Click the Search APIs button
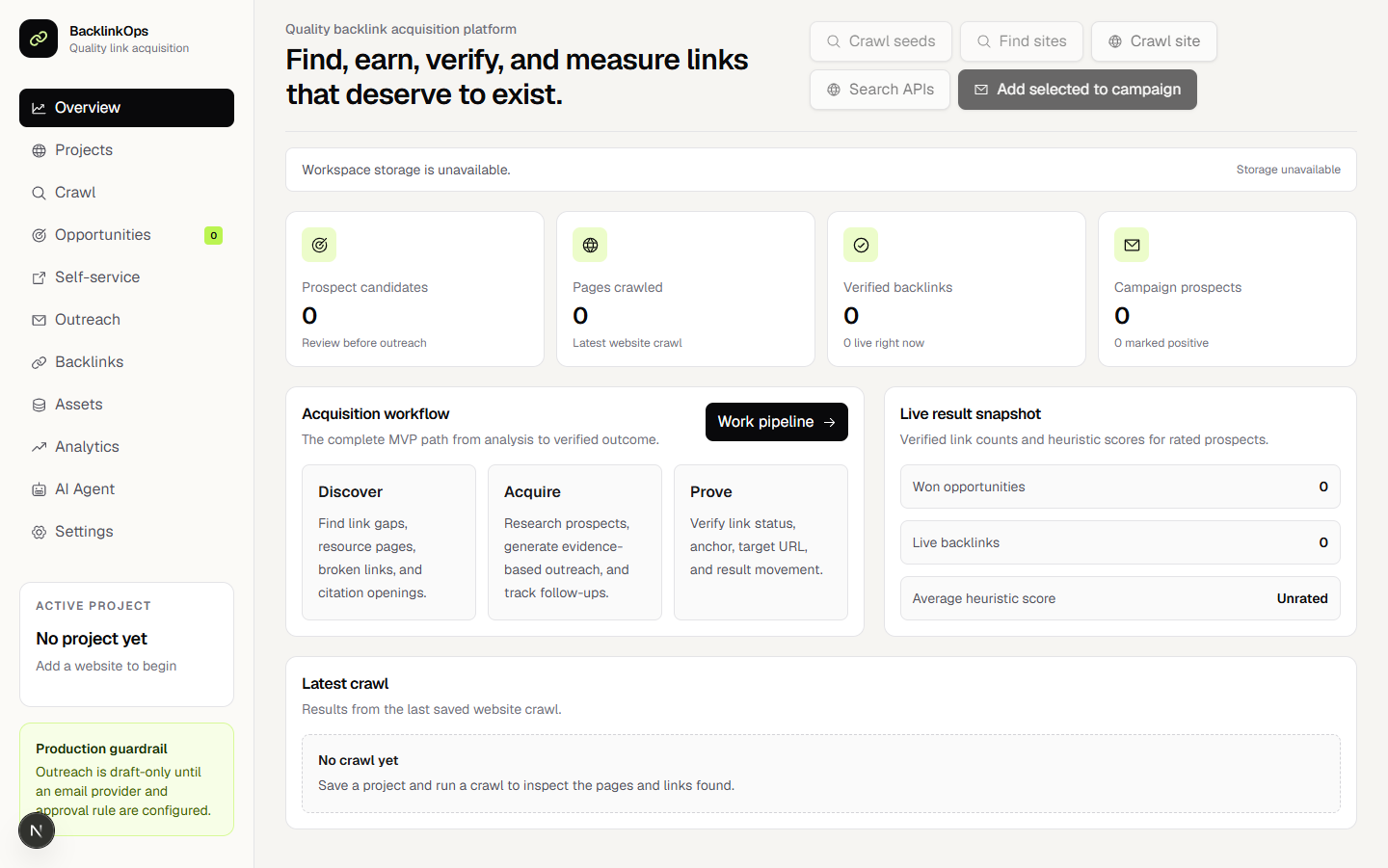This screenshot has width=1388, height=868. click(880, 90)
